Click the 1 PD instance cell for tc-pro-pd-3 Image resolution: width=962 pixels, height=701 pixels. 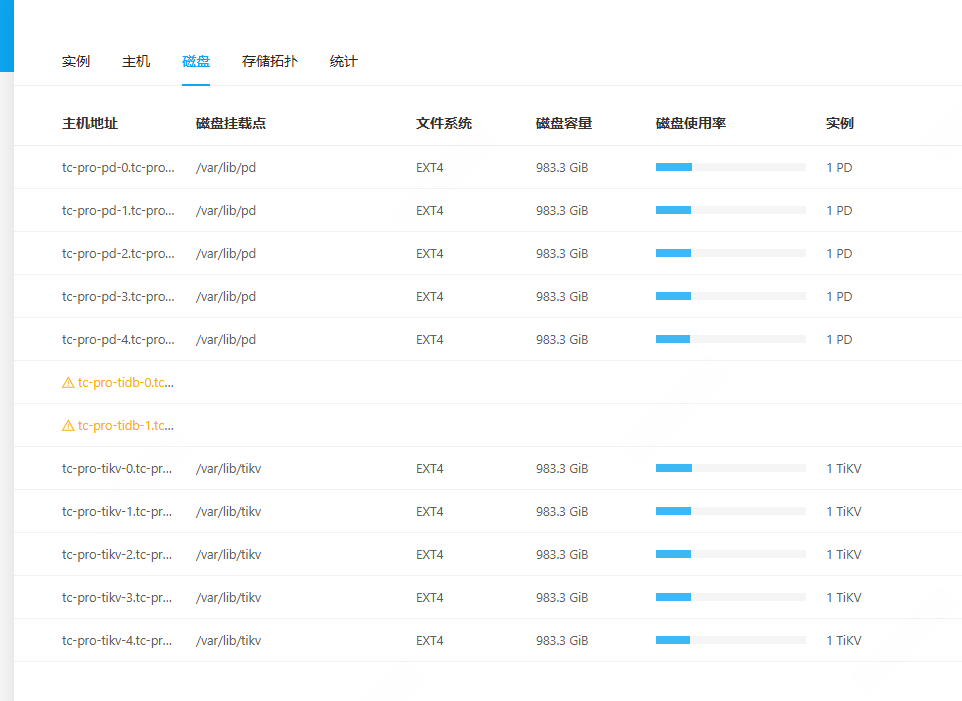(x=839, y=297)
